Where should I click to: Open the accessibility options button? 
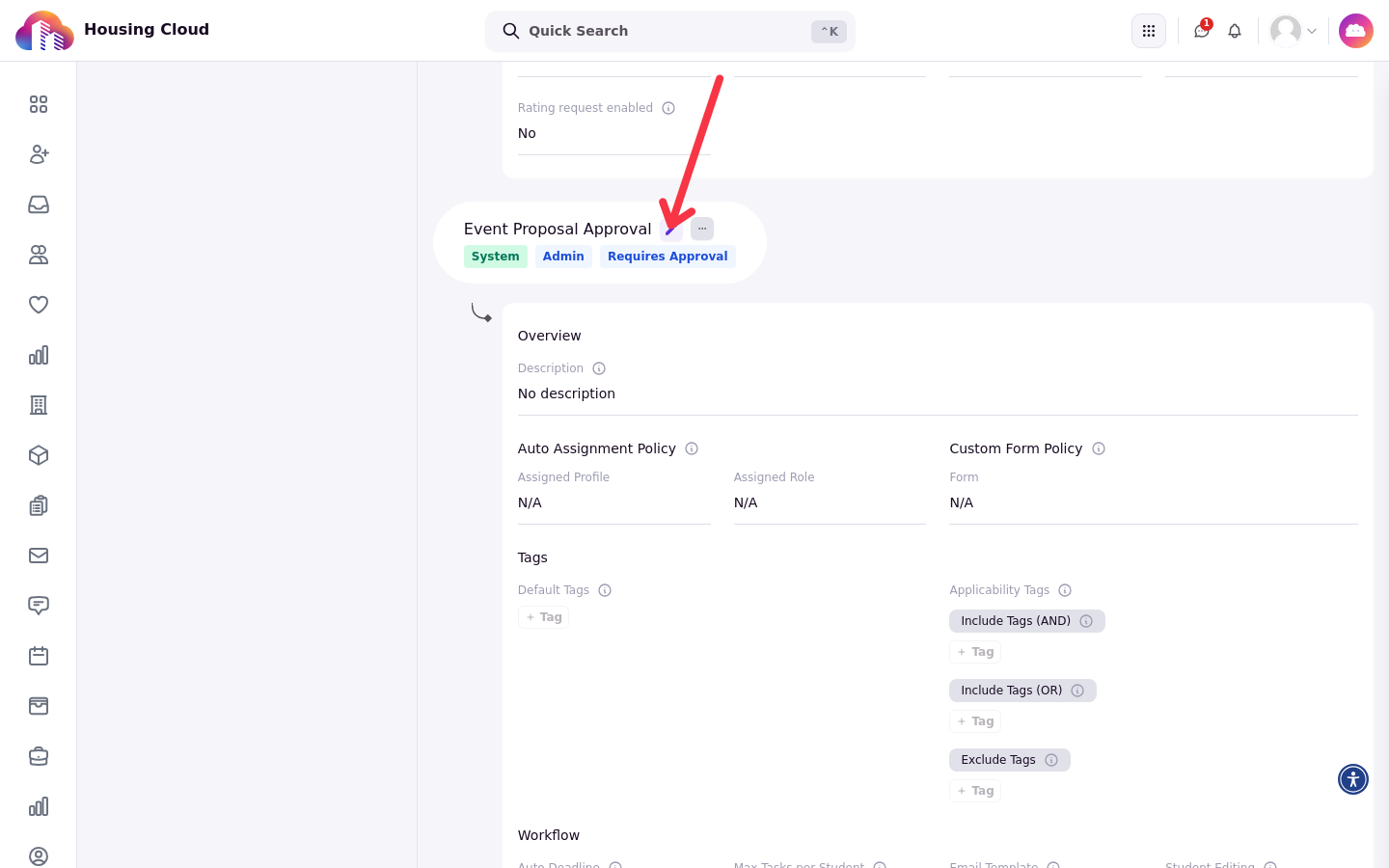point(1353,779)
